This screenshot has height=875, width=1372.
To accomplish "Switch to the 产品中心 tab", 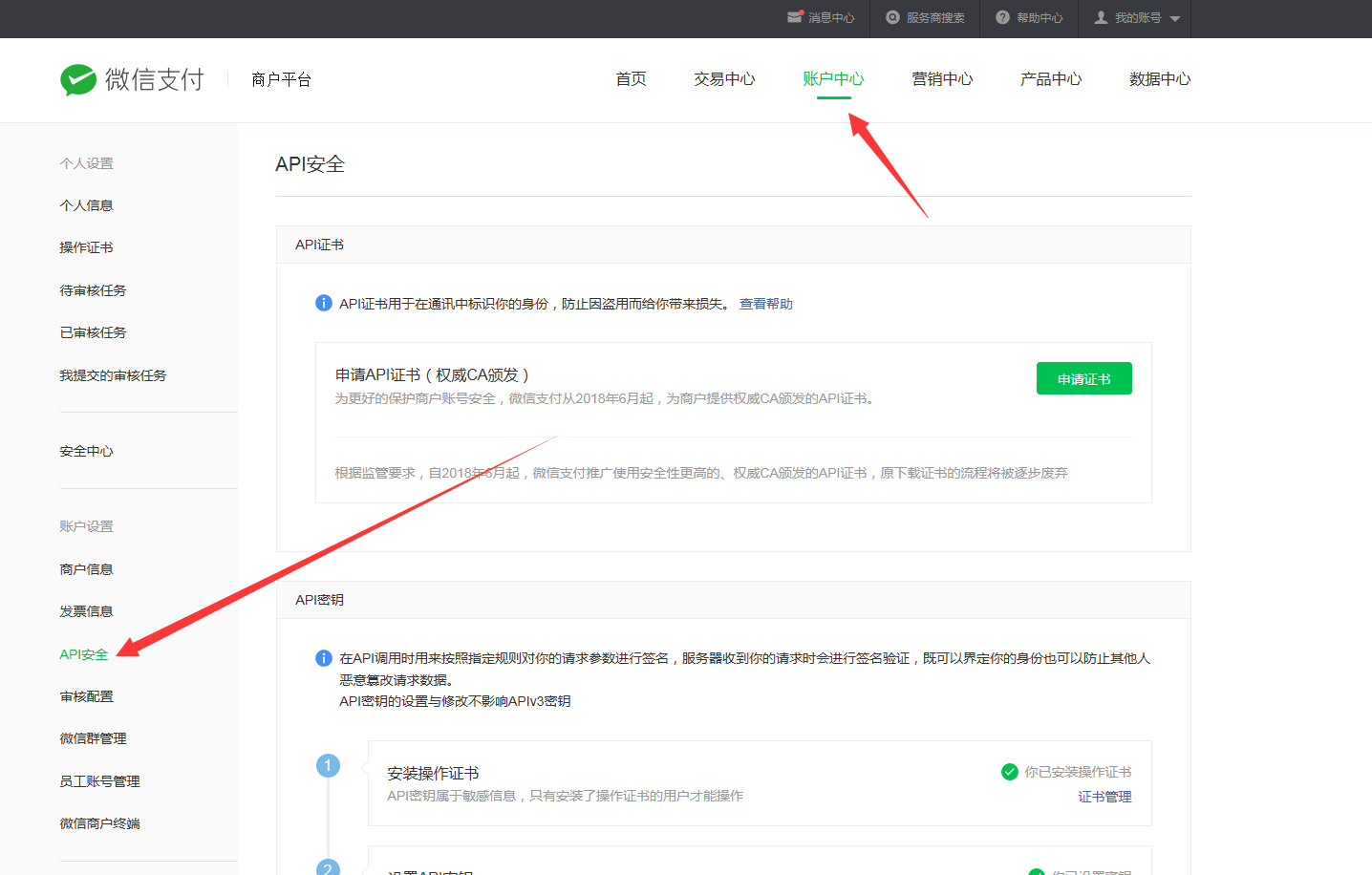I will (1051, 79).
